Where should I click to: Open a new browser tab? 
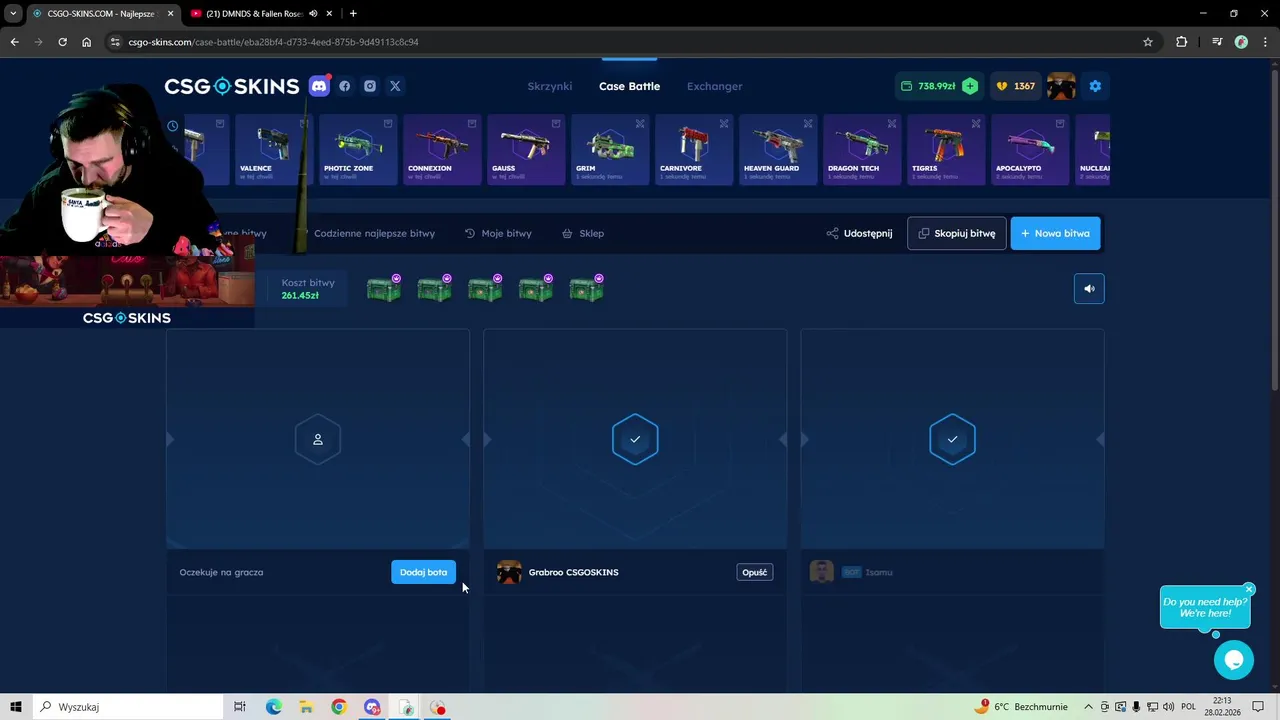tap(353, 13)
